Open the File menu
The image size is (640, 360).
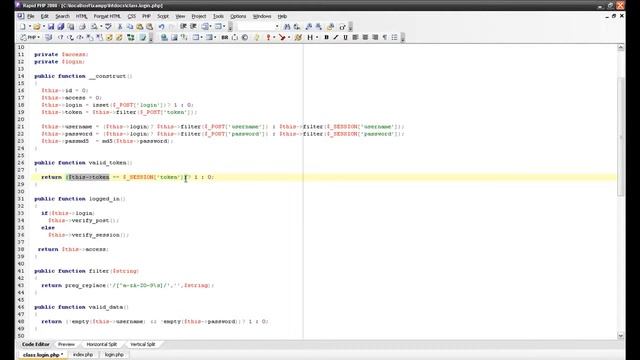31,16
